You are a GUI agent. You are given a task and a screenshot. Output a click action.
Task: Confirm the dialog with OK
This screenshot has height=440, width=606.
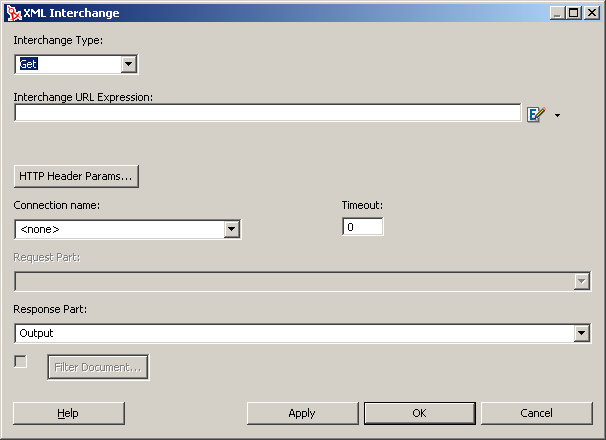[420, 413]
